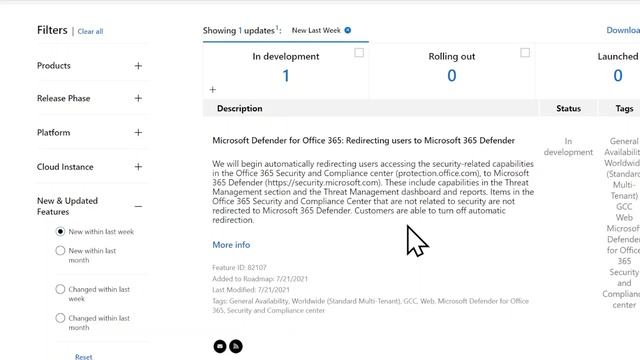This screenshot has height=360, width=640.
Task: Click the Launched count 0
Action: (618, 76)
